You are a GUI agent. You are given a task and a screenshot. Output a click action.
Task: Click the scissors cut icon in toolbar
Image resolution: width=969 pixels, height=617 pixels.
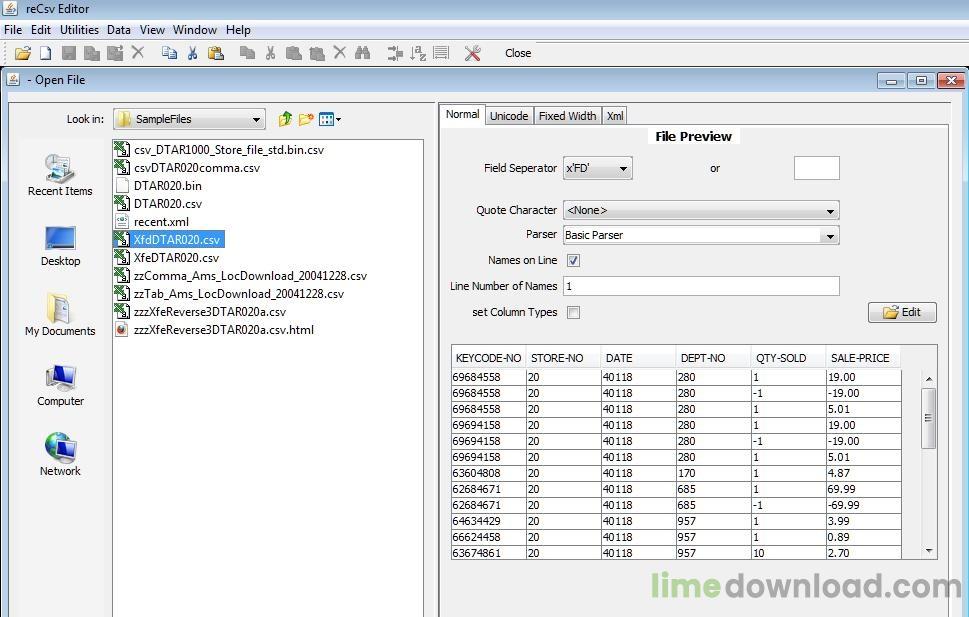[192, 53]
